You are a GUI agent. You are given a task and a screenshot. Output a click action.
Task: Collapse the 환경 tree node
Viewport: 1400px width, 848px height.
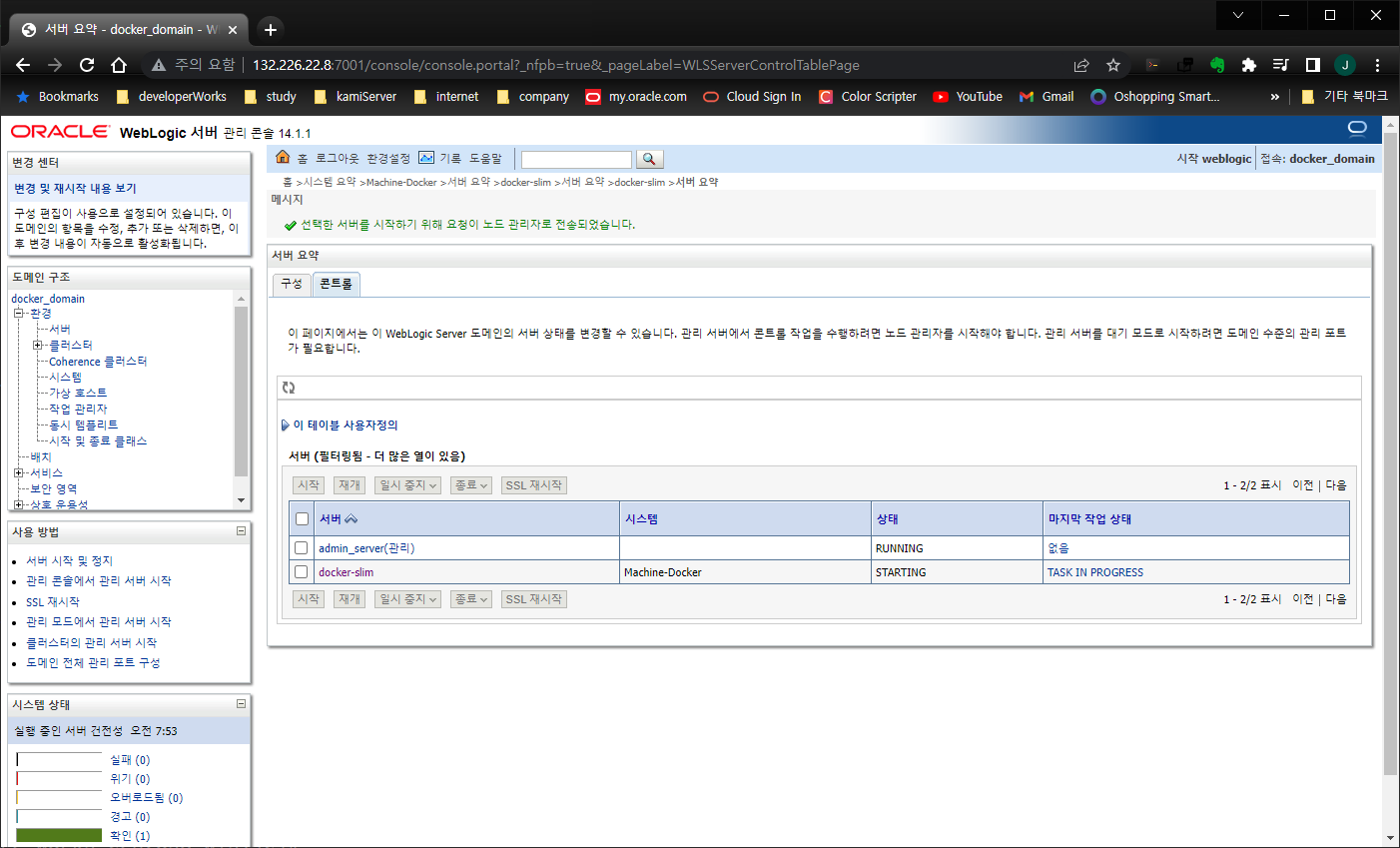coord(18,314)
